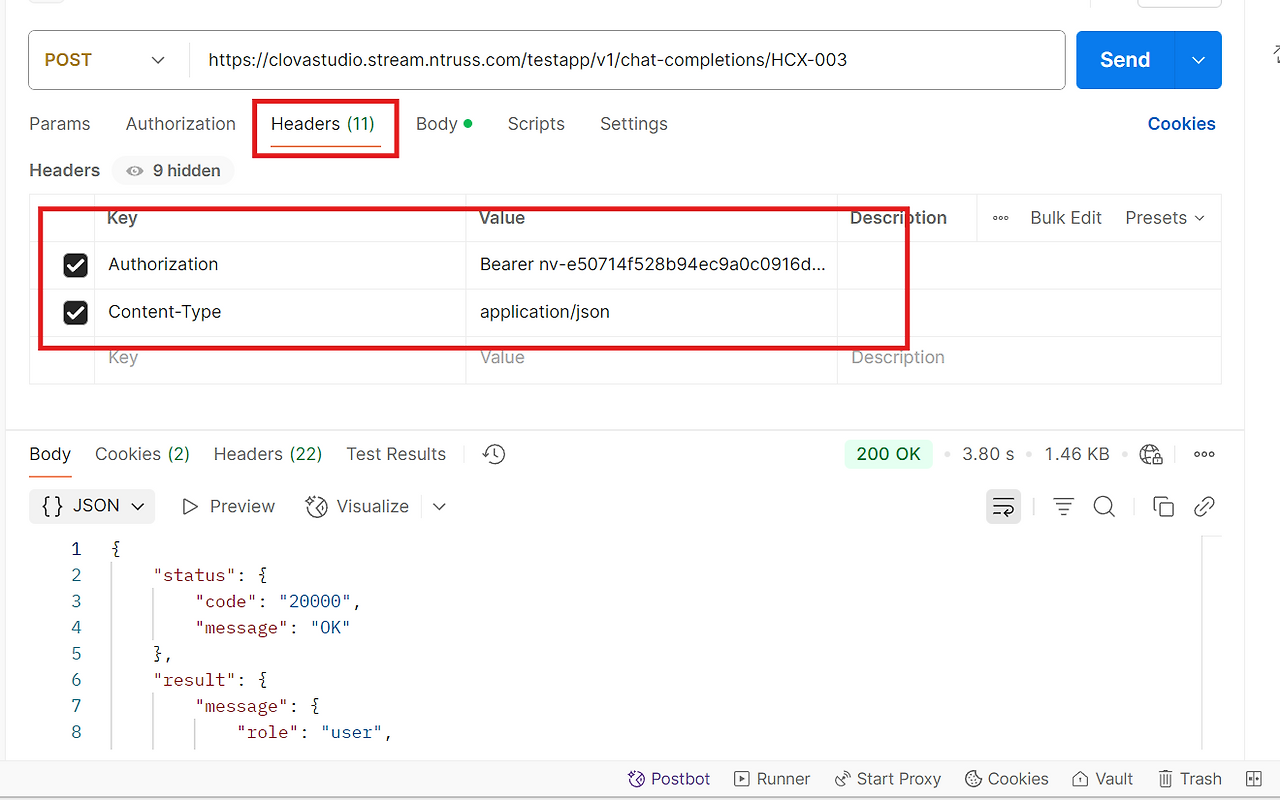This screenshot has width=1280, height=800.
Task: Open response history clock icon
Action: 493,454
